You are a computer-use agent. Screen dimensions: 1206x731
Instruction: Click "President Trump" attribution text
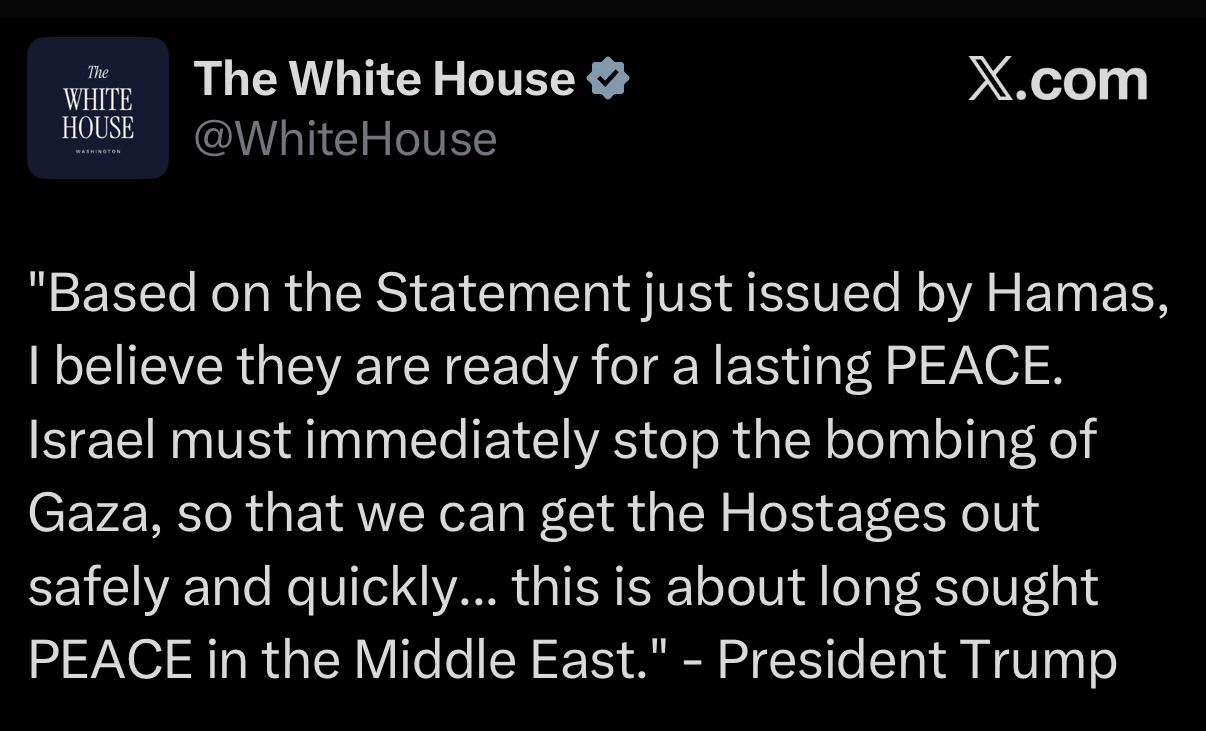(x=916, y=660)
